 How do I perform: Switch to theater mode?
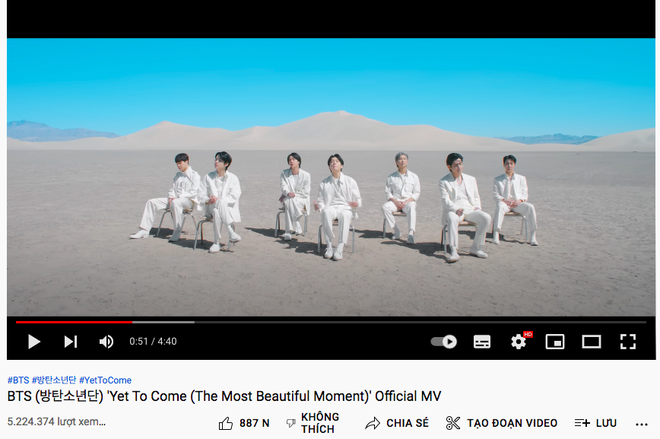point(591,341)
